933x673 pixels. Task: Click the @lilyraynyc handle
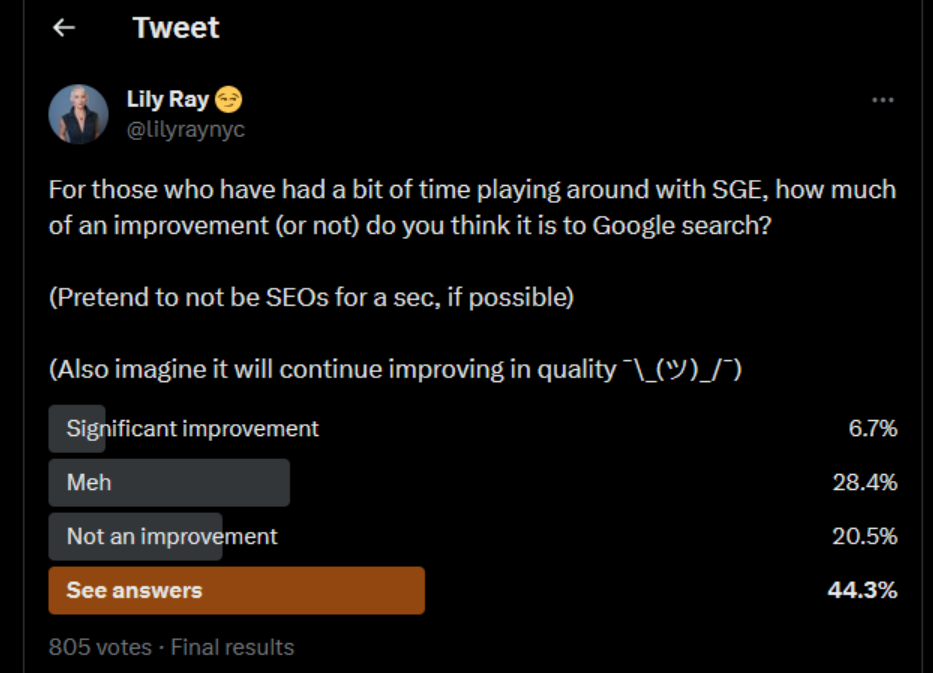[x=185, y=130]
